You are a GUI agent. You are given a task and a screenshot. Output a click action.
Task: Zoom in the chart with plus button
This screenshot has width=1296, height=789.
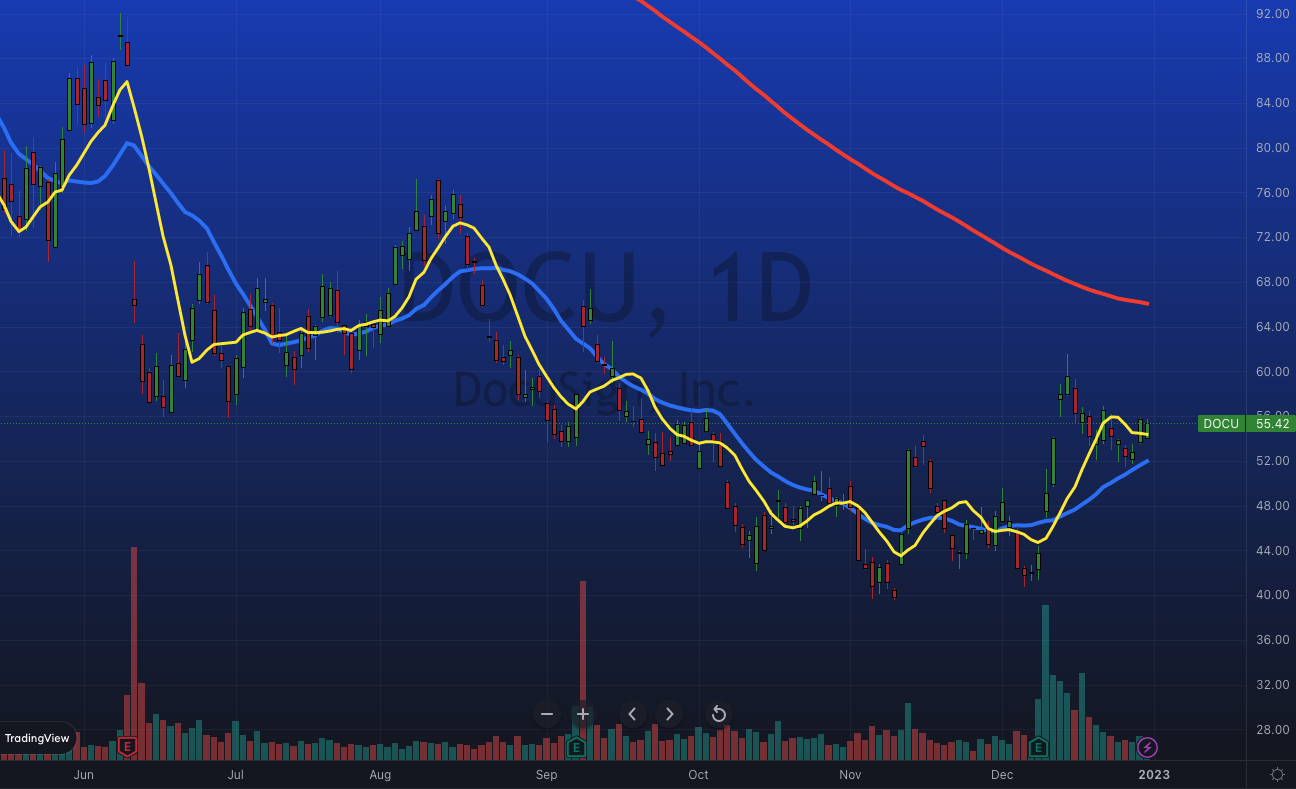583,714
